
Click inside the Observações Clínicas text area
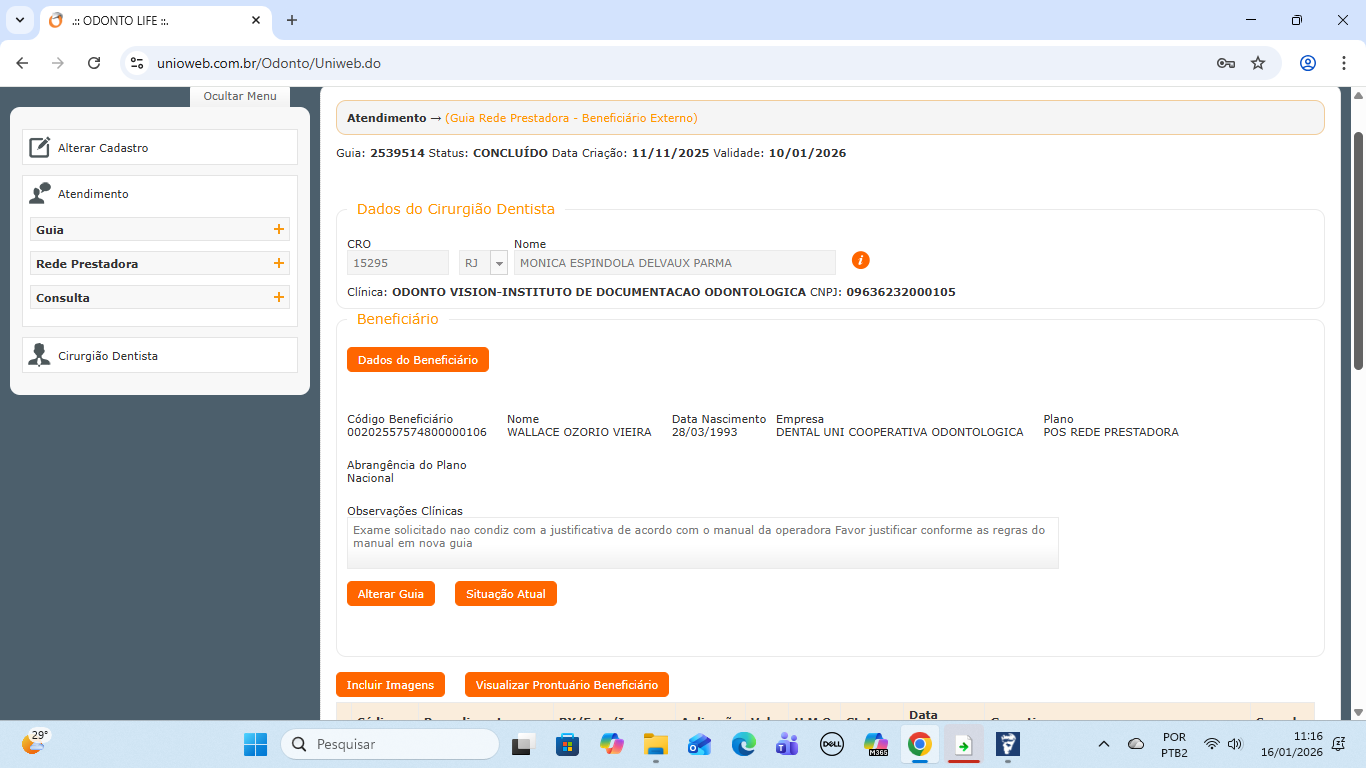click(x=702, y=543)
